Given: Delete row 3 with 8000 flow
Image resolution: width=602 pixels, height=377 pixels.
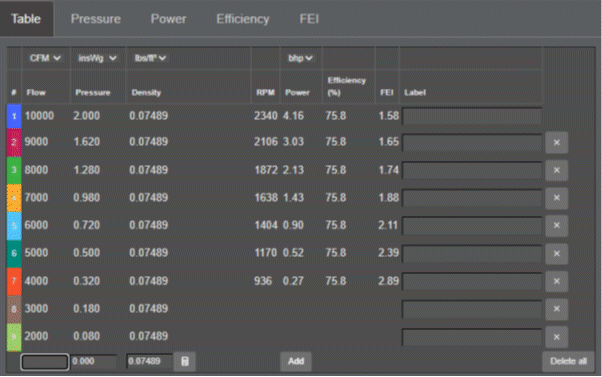Looking at the screenshot, I should (556, 170).
